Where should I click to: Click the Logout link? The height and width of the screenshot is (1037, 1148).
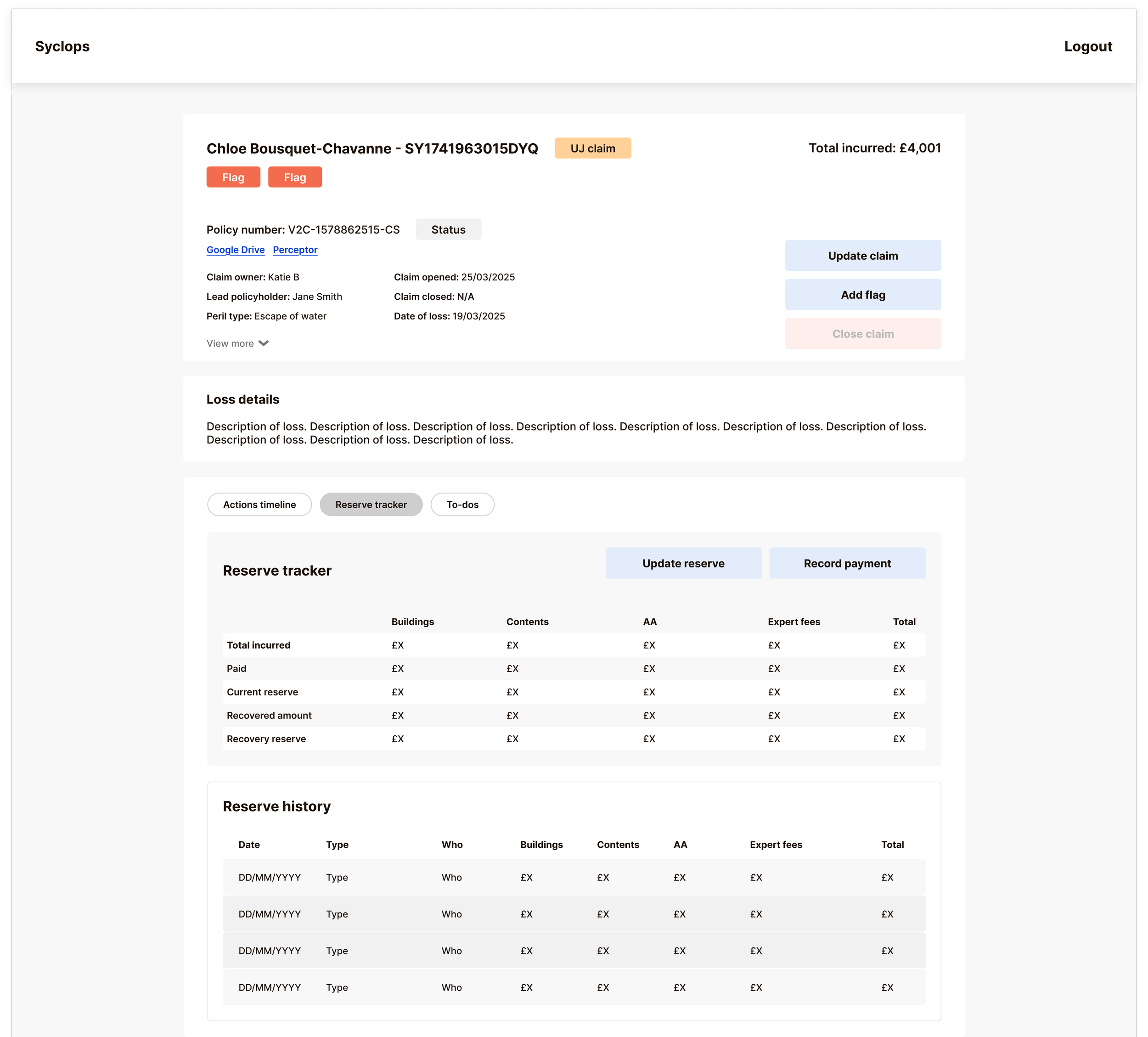pos(1087,47)
